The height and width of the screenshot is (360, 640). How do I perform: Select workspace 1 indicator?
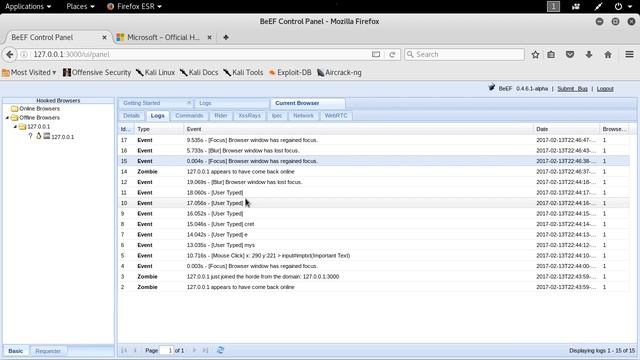click(553, 6)
